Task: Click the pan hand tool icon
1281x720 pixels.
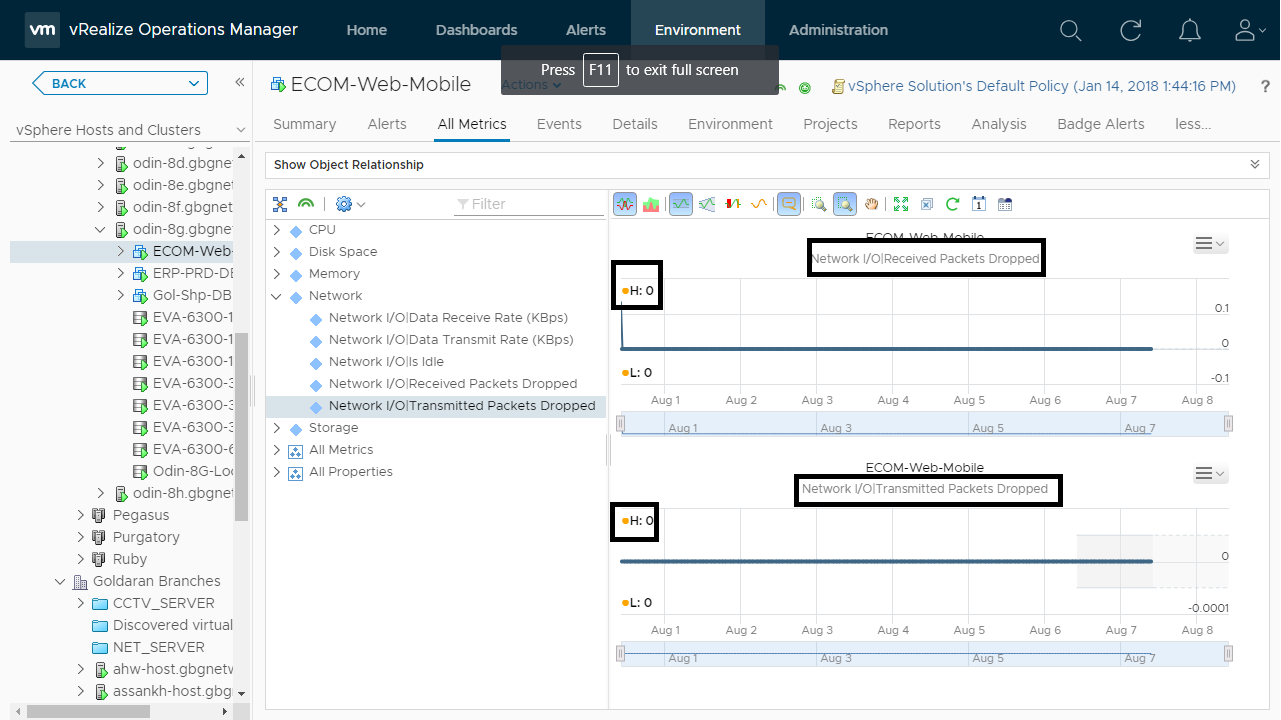Action: pyautogui.click(x=872, y=204)
